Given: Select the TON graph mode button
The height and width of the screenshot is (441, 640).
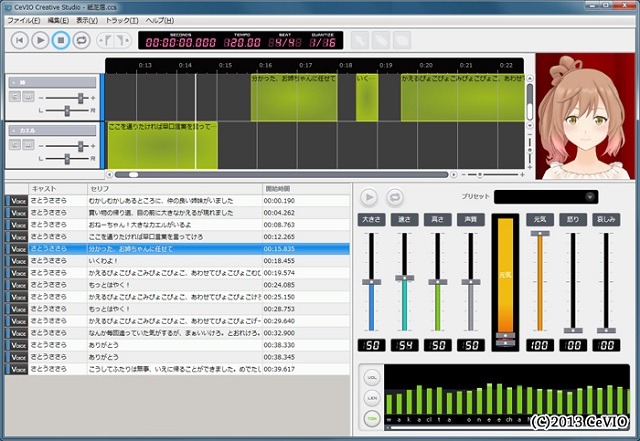Looking at the screenshot, I should [371, 416].
